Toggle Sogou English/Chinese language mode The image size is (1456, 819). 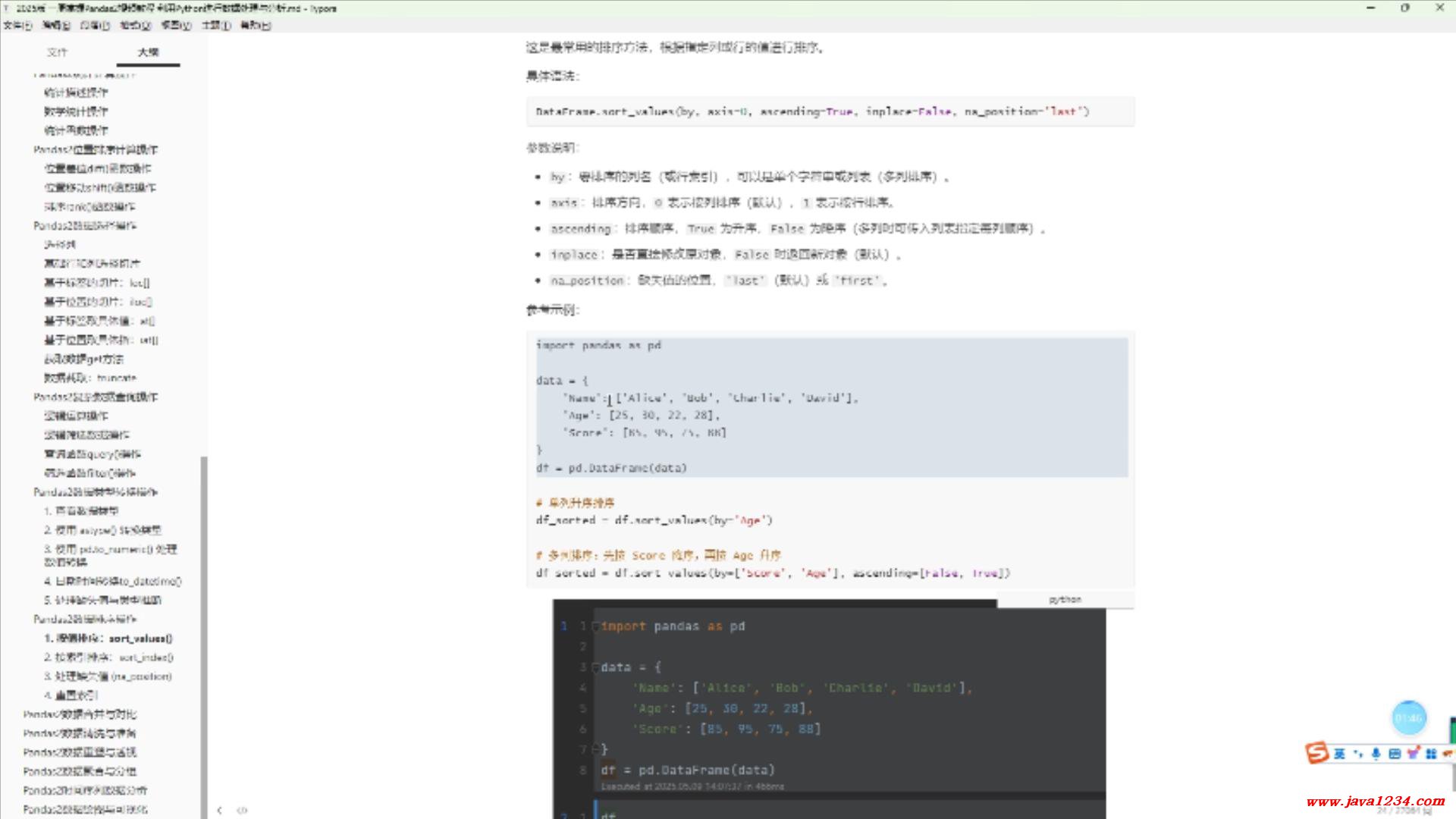tap(1339, 753)
